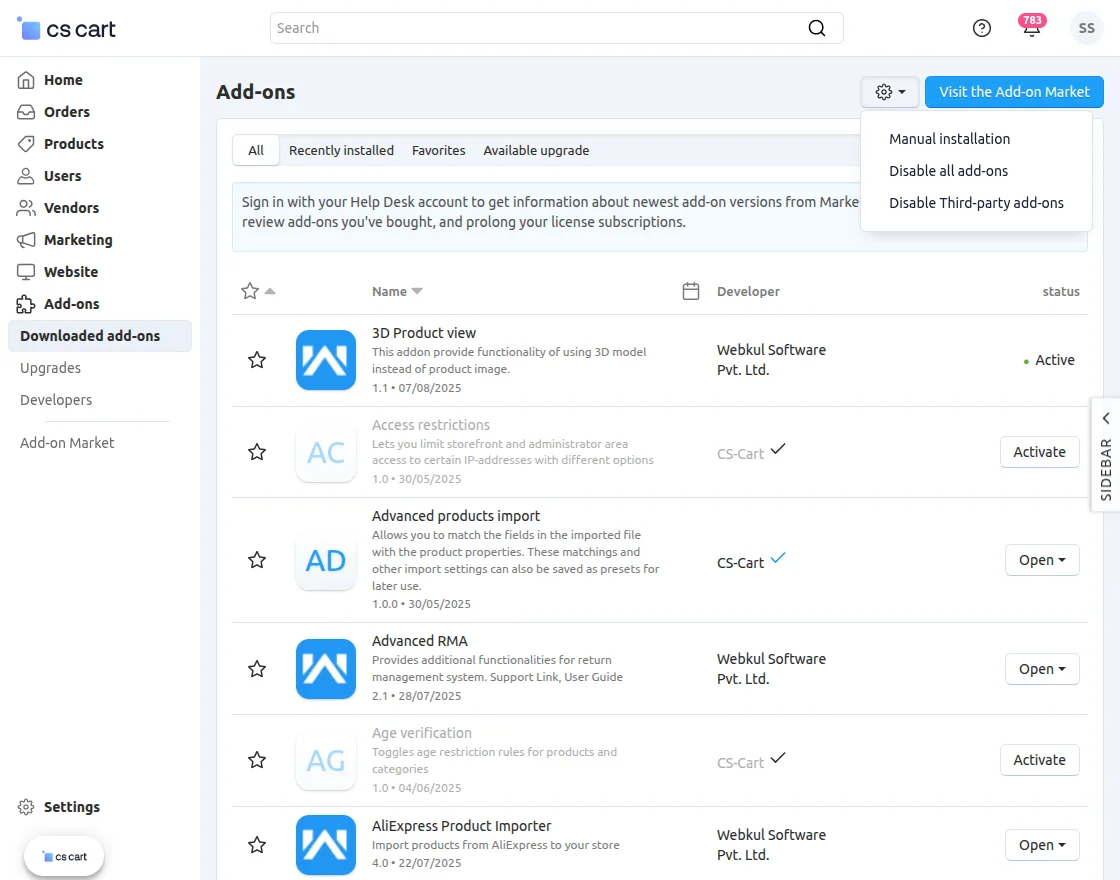This screenshot has height=880, width=1120.
Task: Activate the Access restrictions add-on
Action: tap(1039, 452)
